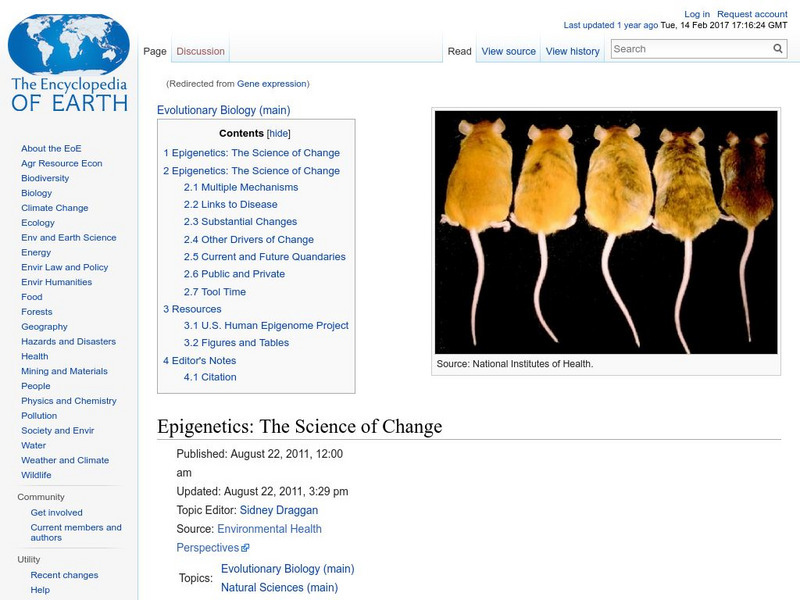Open the View history tab

pyautogui.click(x=572, y=51)
